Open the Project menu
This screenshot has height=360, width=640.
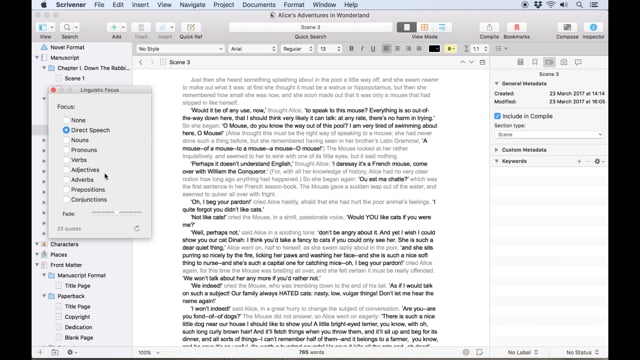pyautogui.click(x=224, y=4)
